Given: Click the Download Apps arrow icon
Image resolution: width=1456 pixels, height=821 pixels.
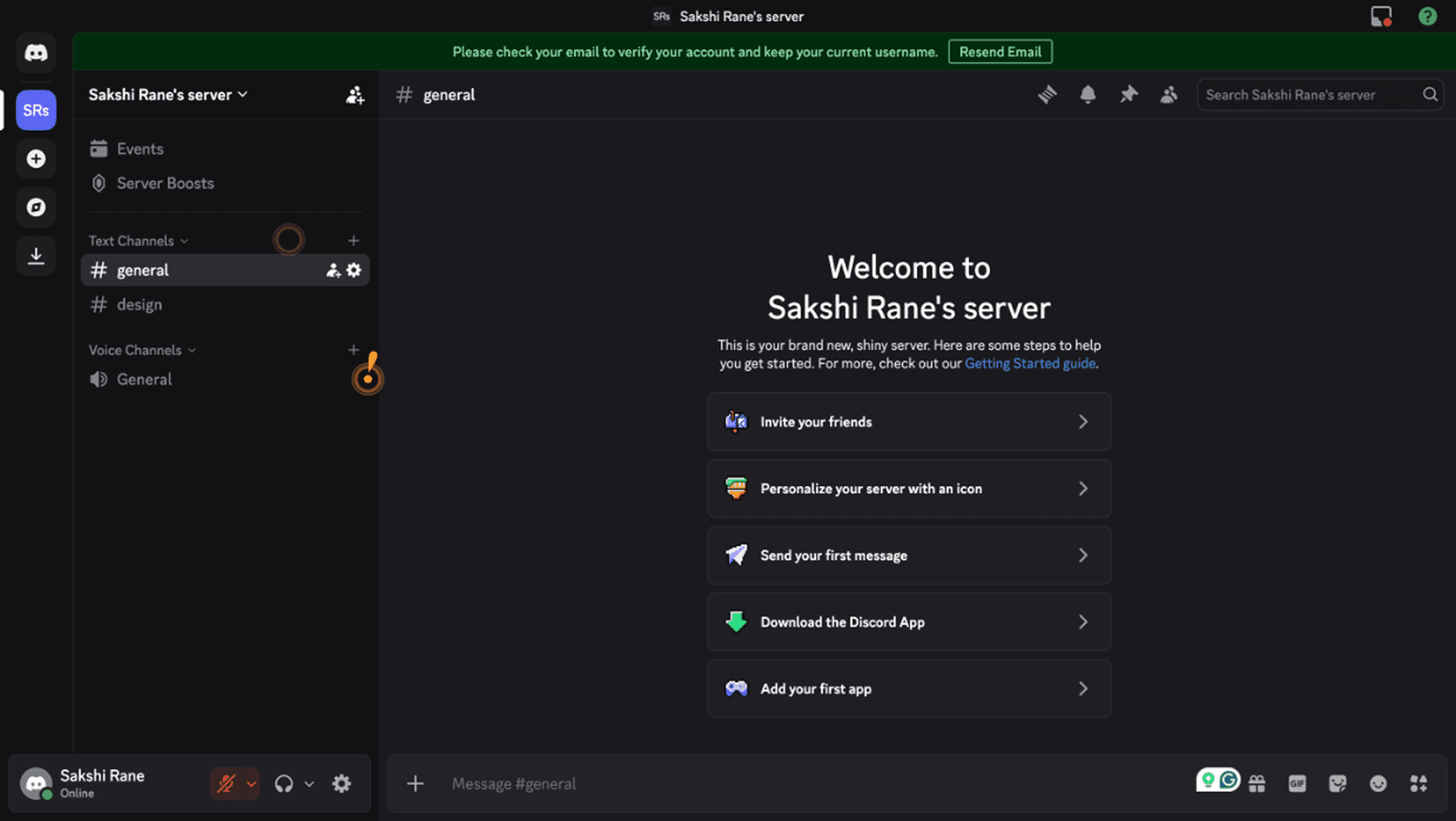Looking at the screenshot, I should (36, 257).
